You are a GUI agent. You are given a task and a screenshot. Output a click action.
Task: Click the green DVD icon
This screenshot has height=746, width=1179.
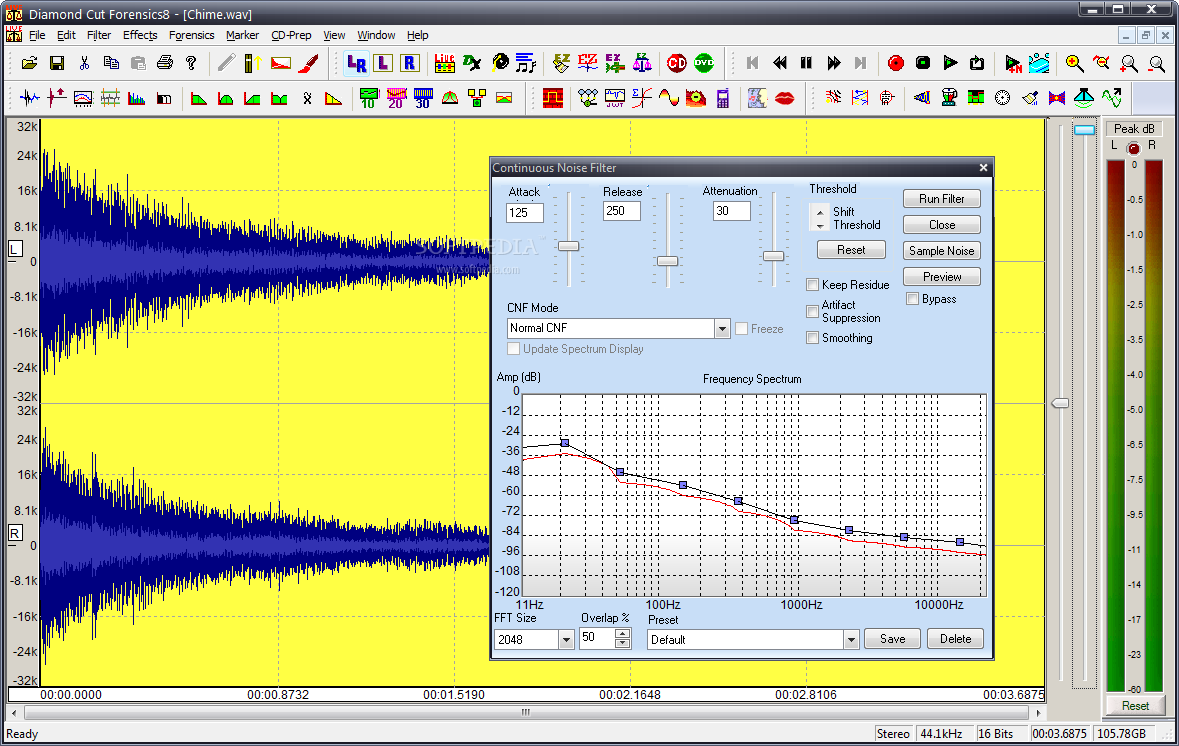[x=704, y=63]
